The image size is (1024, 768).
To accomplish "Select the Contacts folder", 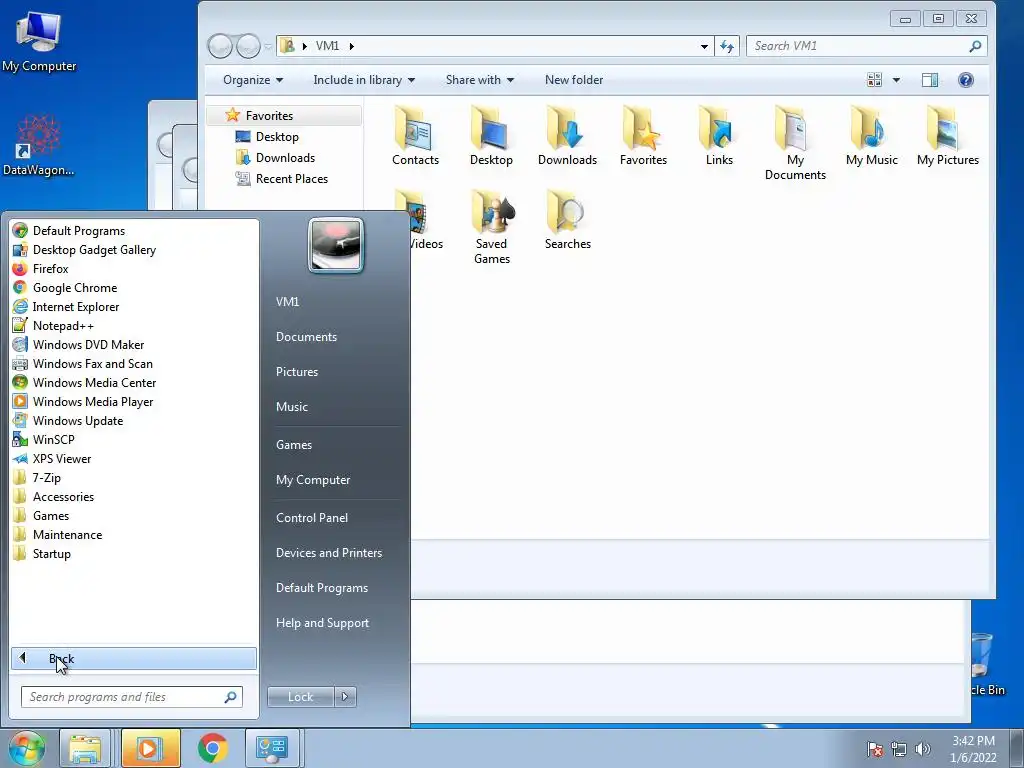I will [415, 136].
